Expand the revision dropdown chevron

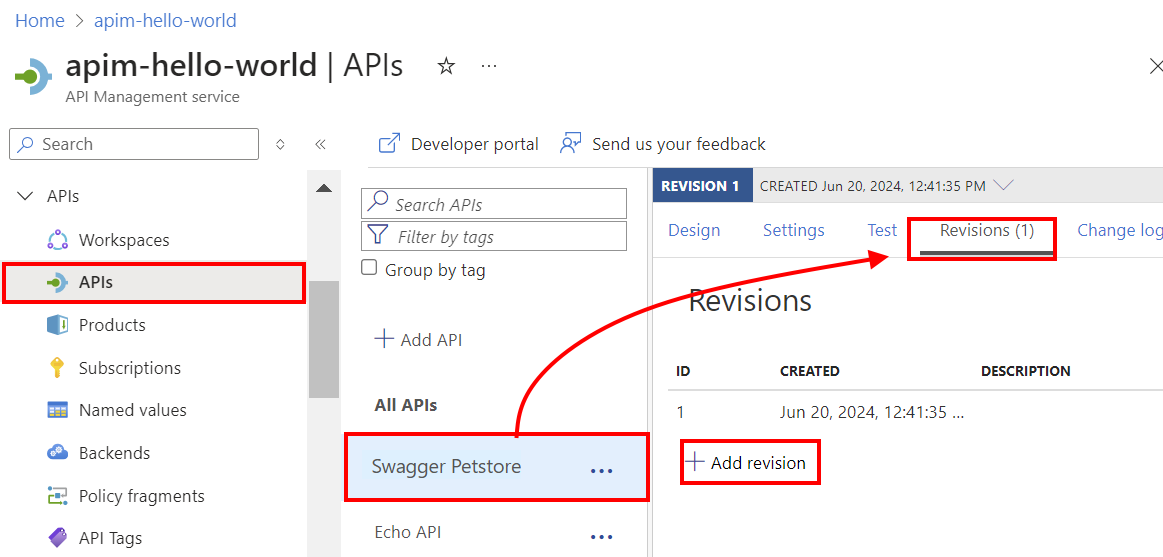coord(1003,185)
